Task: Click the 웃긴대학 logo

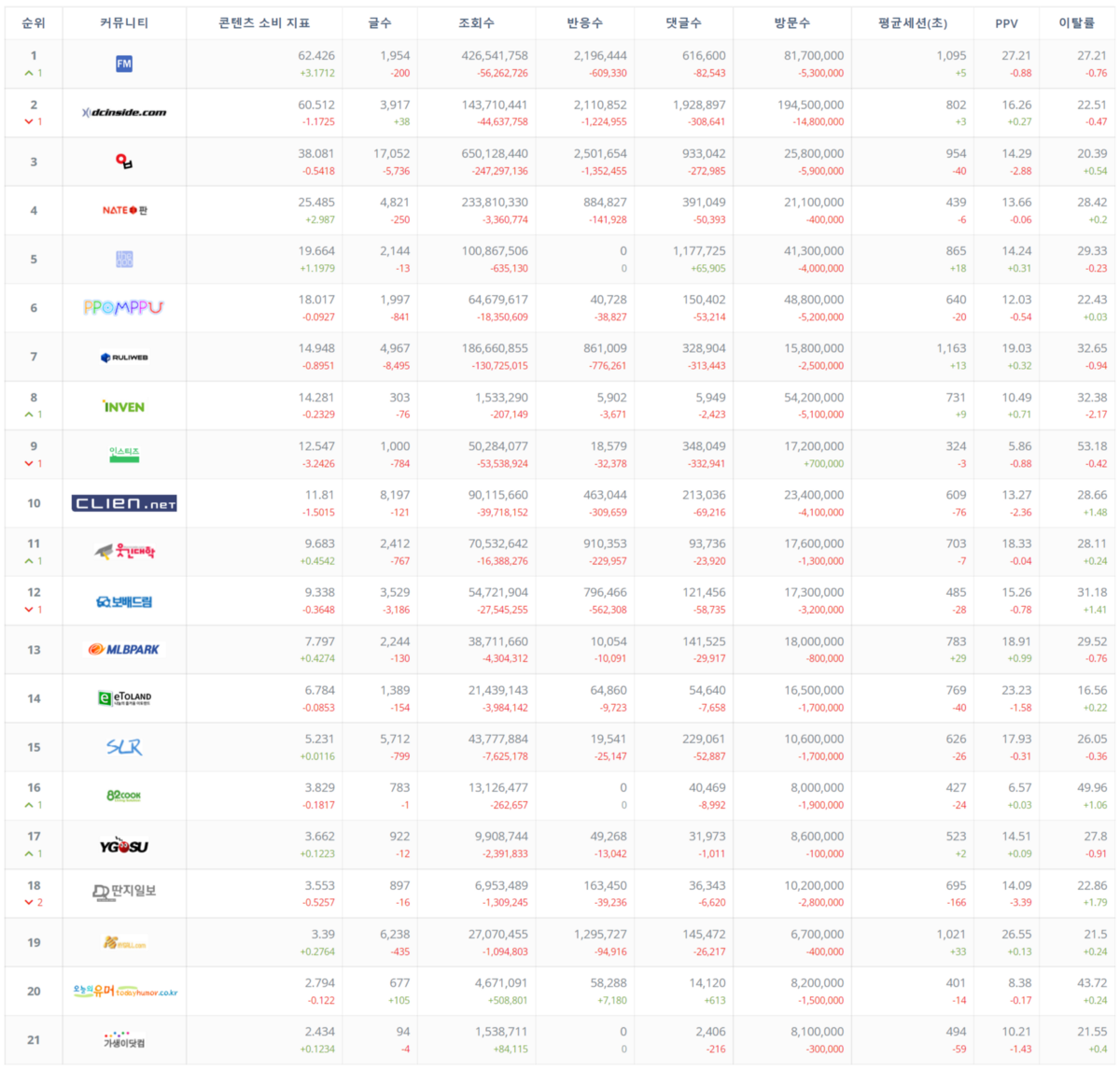Action: point(124,552)
